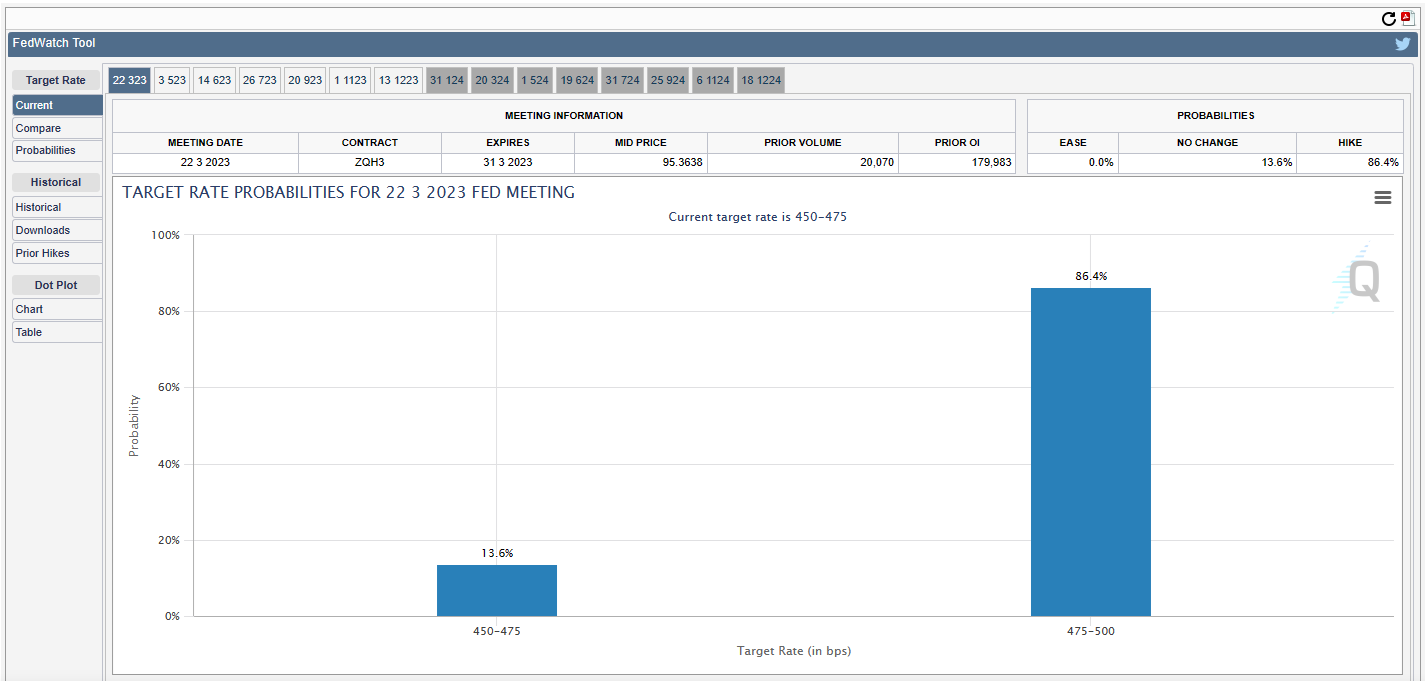Open the 13 1223 meeting tab
This screenshot has width=1425, height=681.
pos(398,80)
